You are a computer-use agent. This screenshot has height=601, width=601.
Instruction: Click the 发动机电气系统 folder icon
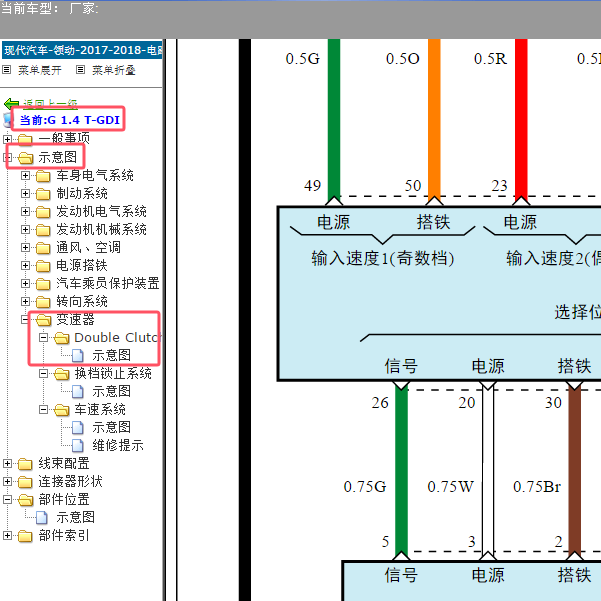pos(43,212)
